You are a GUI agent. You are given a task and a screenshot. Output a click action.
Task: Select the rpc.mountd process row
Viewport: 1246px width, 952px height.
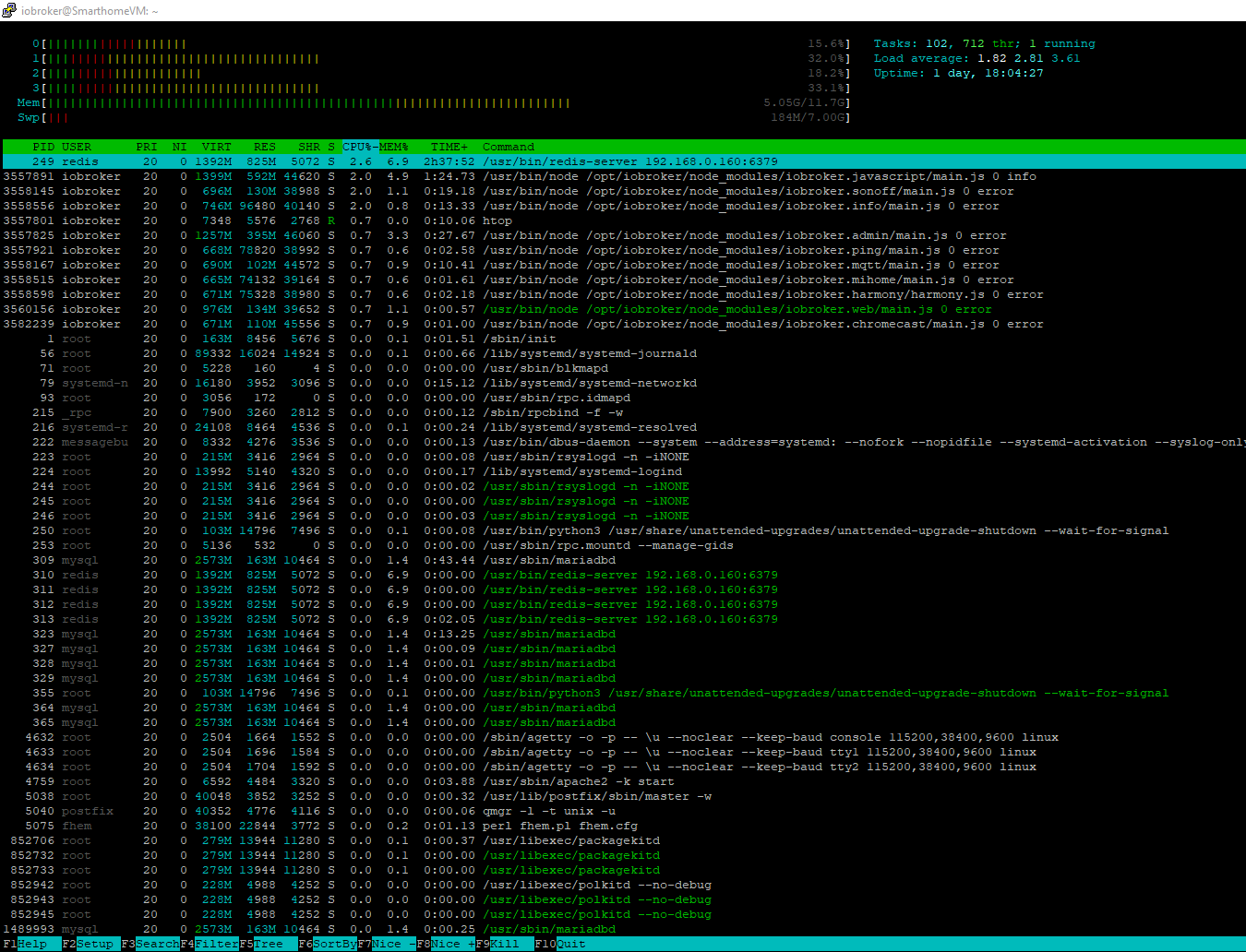click(623, 545)
